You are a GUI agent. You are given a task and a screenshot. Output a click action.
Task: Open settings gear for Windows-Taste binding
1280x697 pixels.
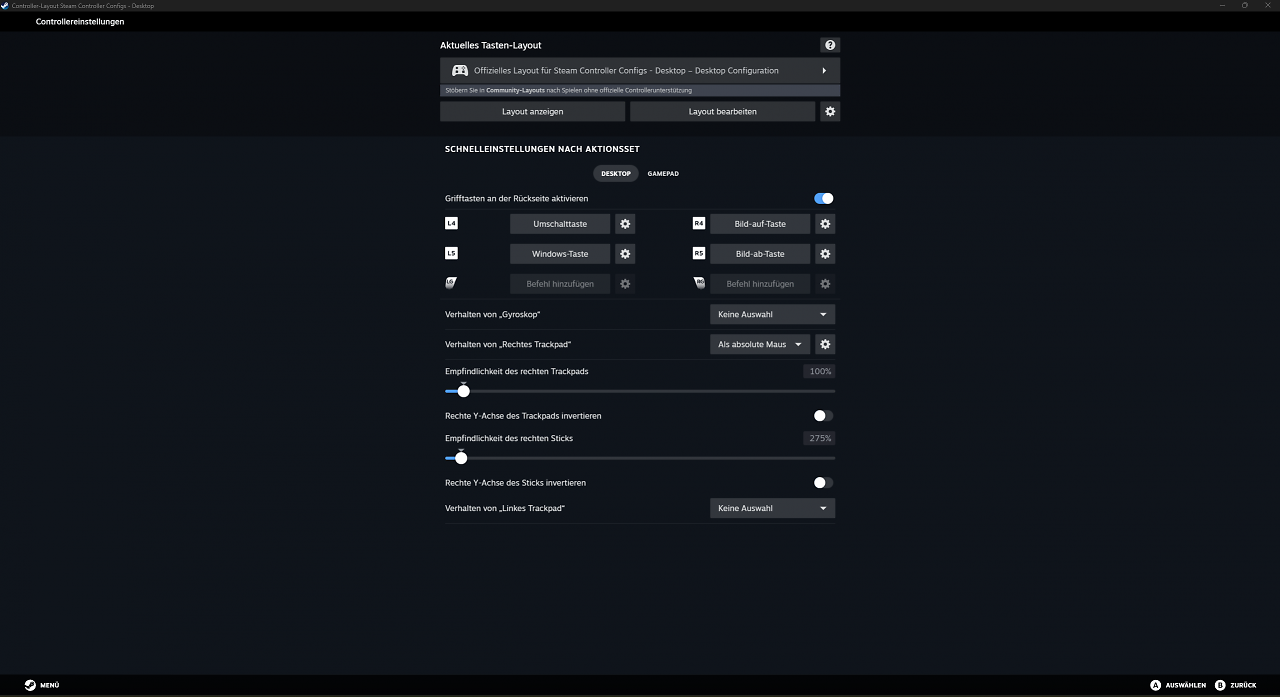625,254
